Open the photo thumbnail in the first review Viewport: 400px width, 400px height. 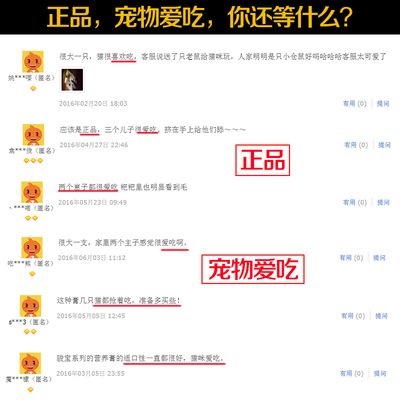tap(72, 80)
